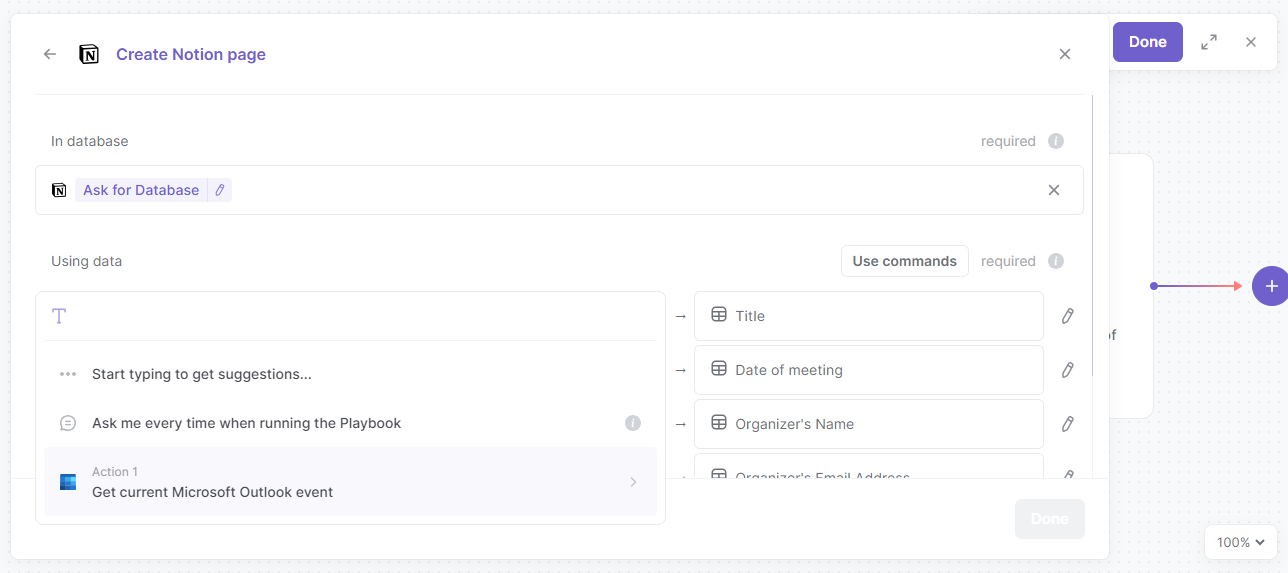Screen dimensions: 1288x573
Task: Click the text input with T icon
Action: (350, 317)
